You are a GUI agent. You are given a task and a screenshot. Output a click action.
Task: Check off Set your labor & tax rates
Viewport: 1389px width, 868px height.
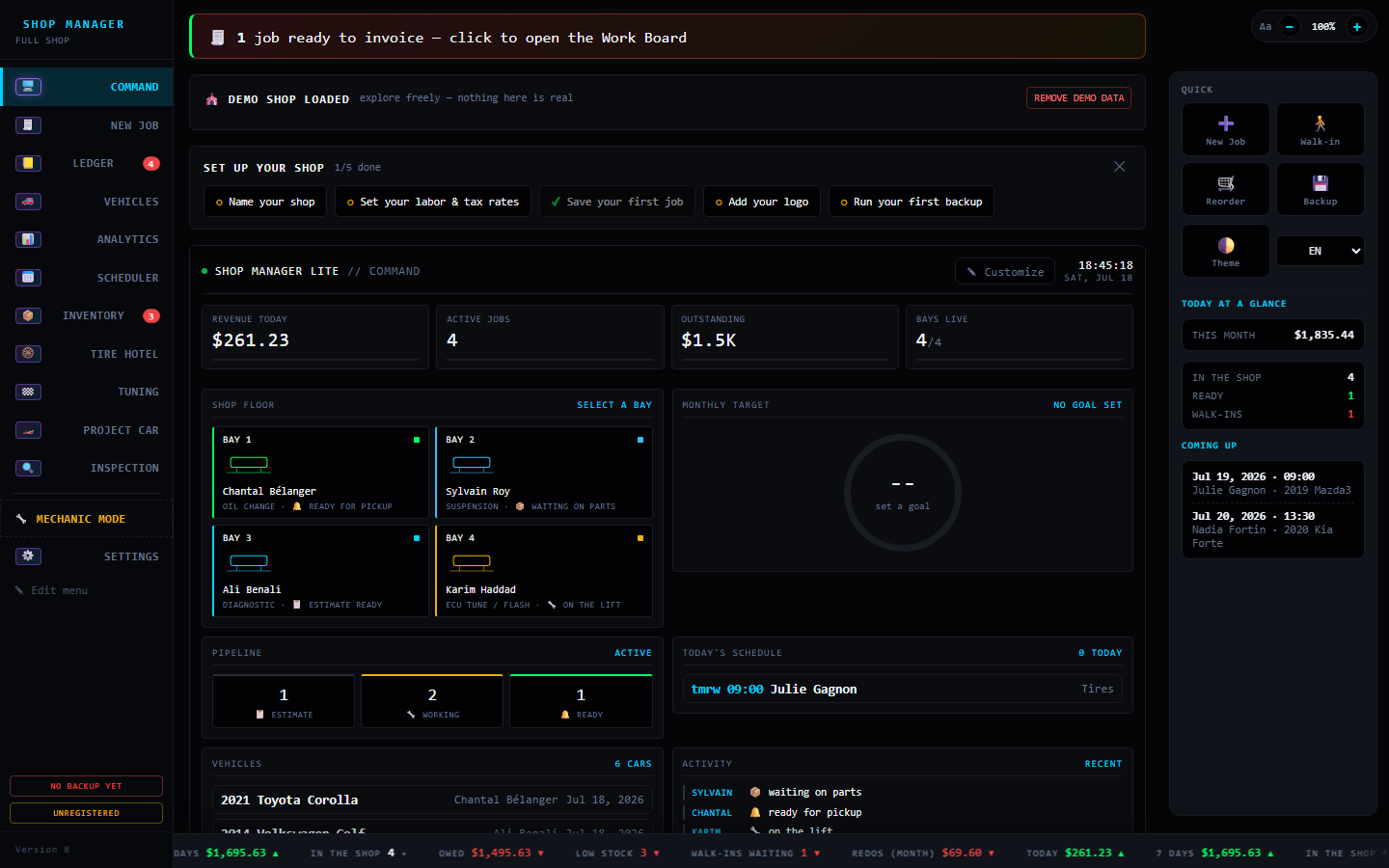(x=433, y=202)
